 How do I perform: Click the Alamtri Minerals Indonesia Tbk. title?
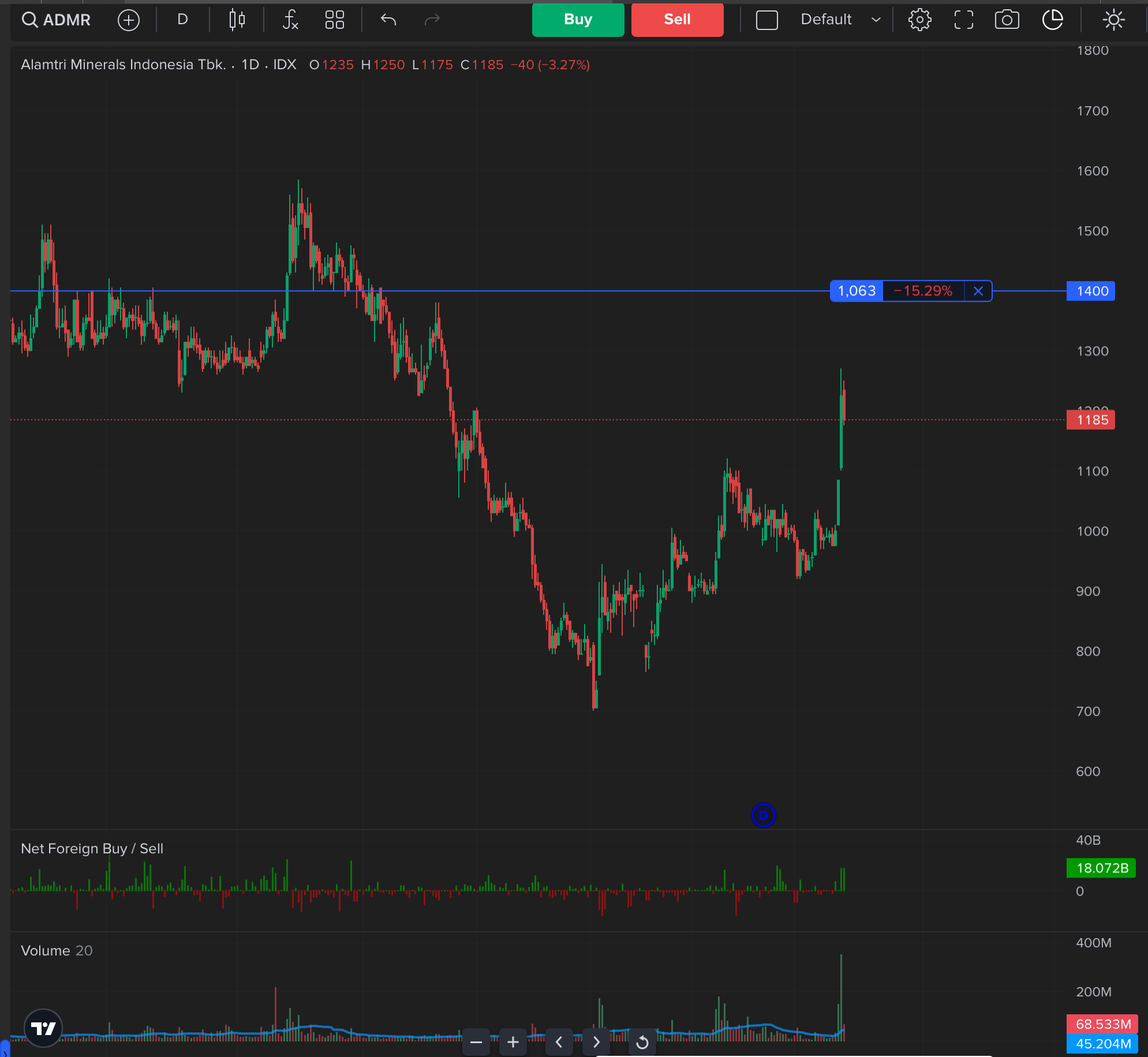(x=123, y=65)
